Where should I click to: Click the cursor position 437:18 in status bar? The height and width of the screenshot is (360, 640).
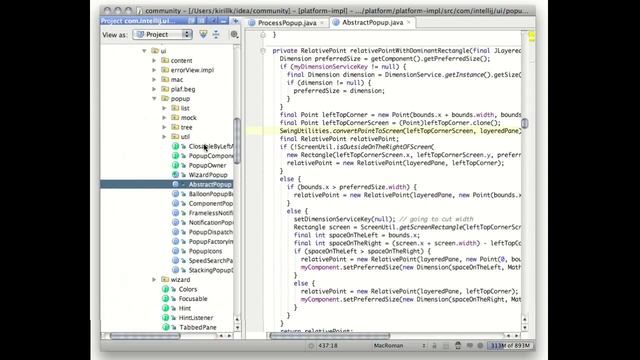[328, 346]
